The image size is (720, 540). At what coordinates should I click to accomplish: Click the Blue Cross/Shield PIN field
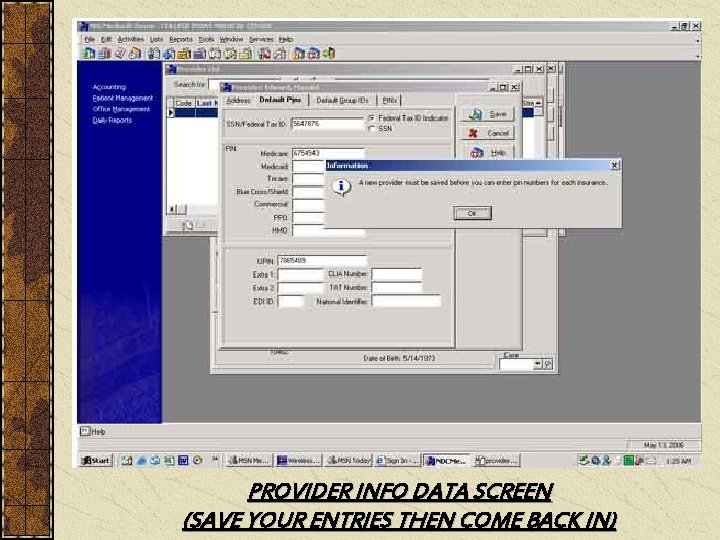coord(309,191)
